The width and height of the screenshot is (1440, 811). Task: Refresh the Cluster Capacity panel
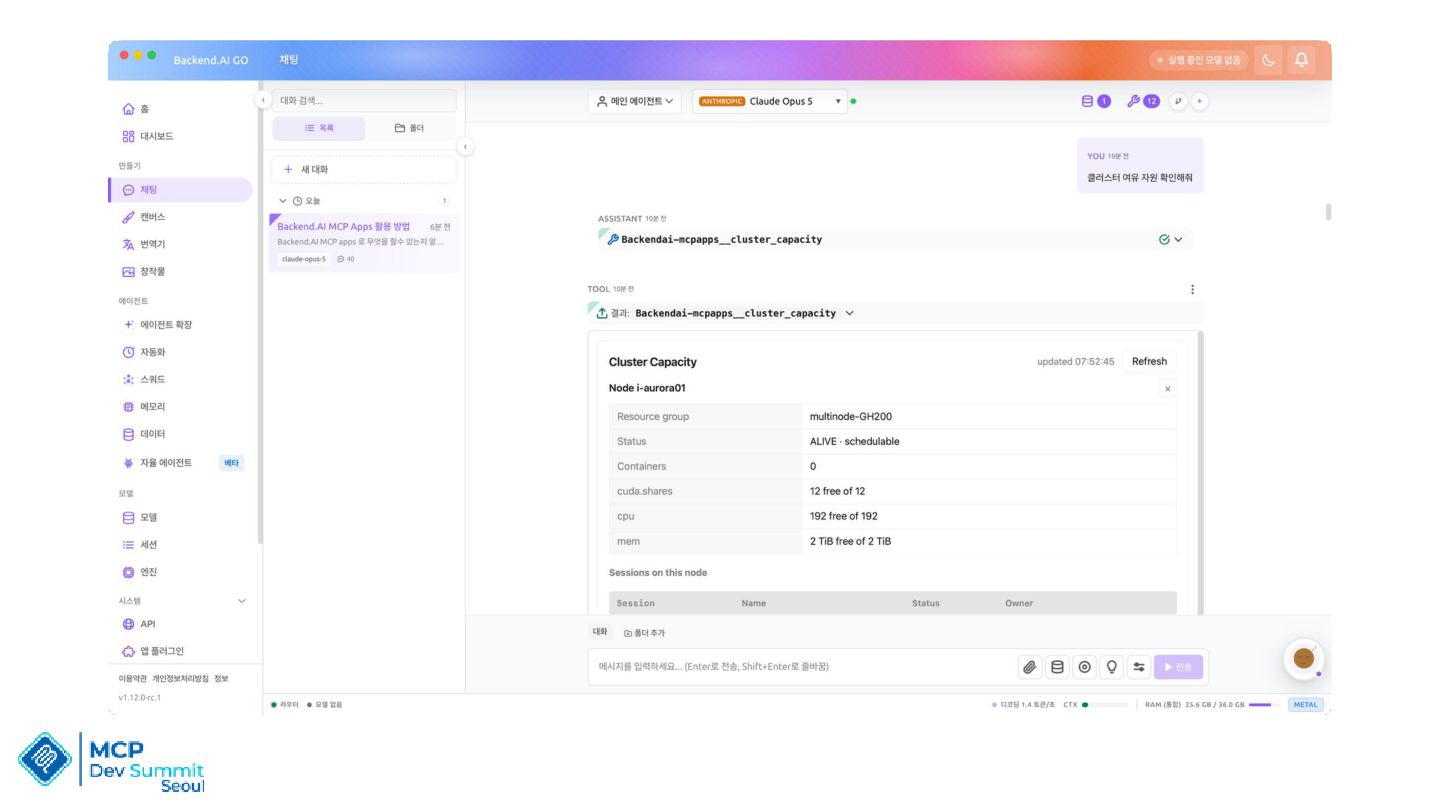click(x=1149, y=362)
